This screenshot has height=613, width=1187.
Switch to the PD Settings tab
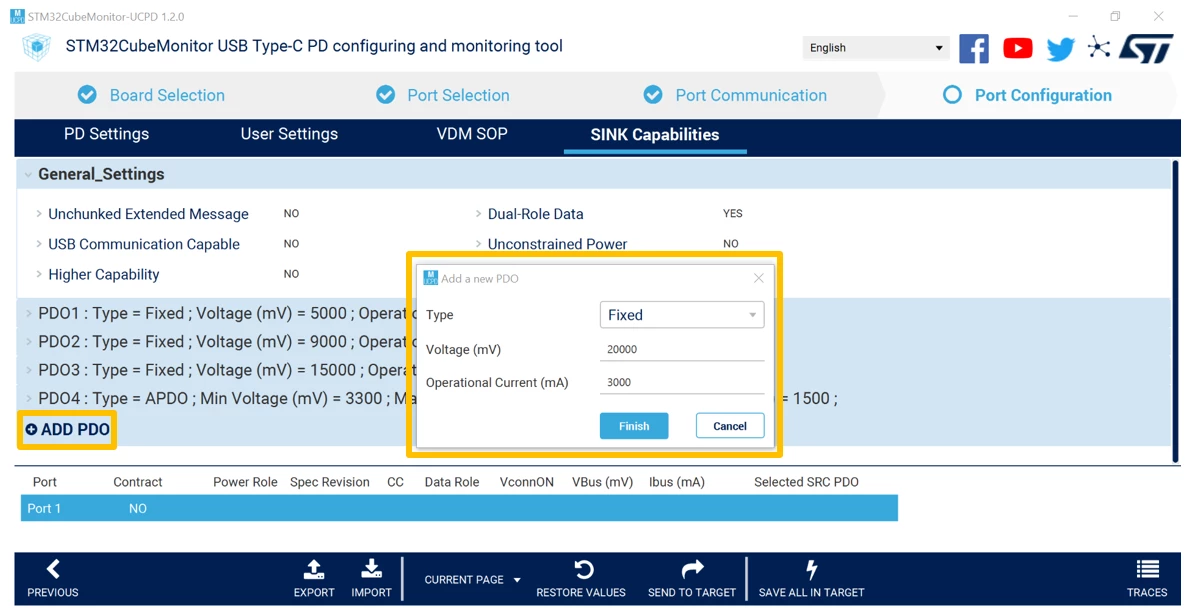(106, 135)
